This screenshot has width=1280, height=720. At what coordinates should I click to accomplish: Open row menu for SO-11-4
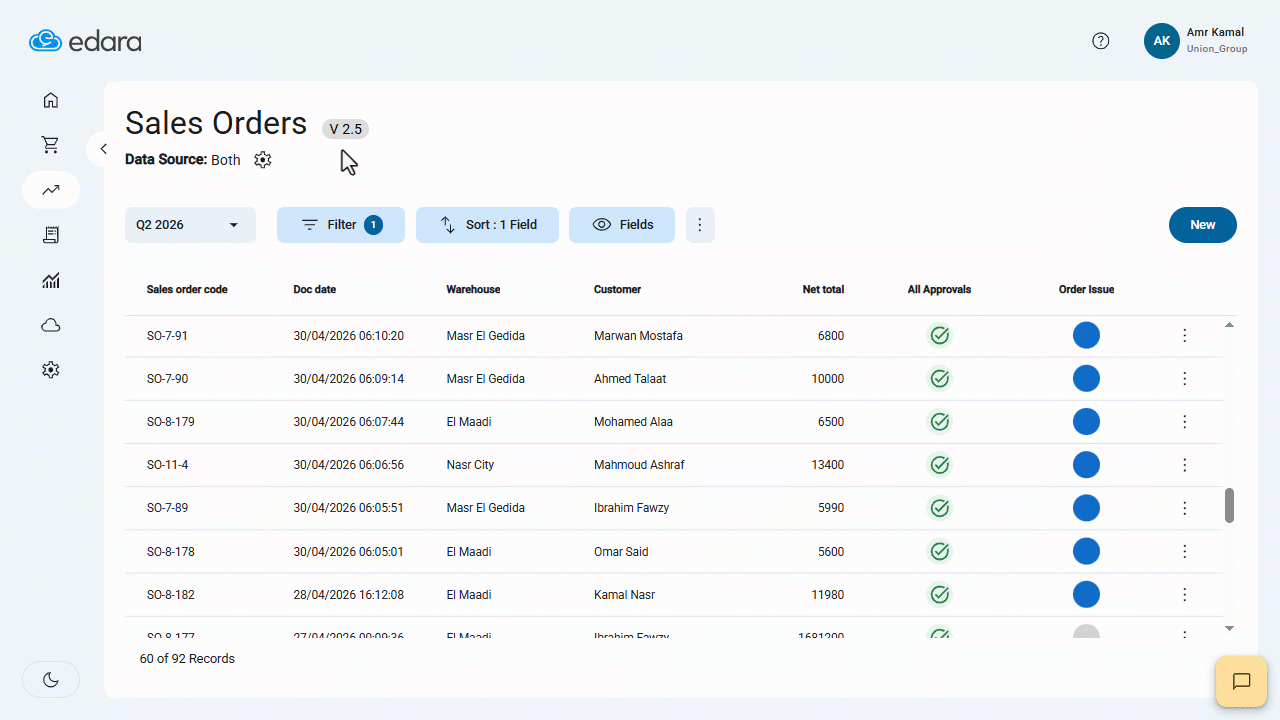click(1185, 465)
